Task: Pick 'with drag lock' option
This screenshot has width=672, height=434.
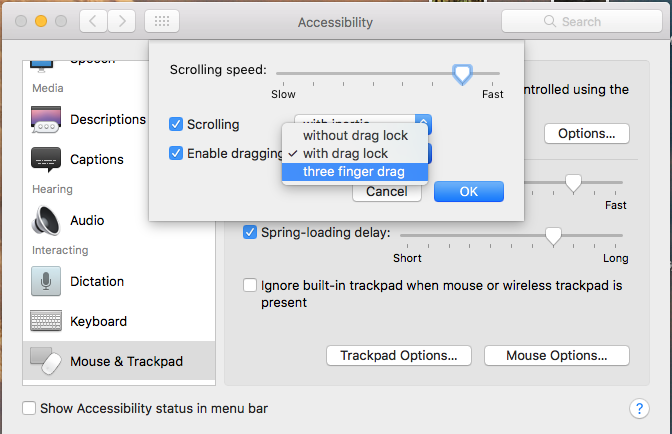Action: [354, 153]
